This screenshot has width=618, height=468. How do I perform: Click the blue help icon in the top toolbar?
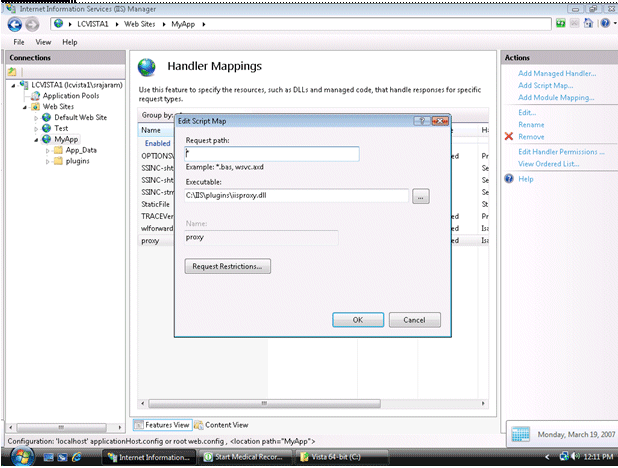coord(605,24)
